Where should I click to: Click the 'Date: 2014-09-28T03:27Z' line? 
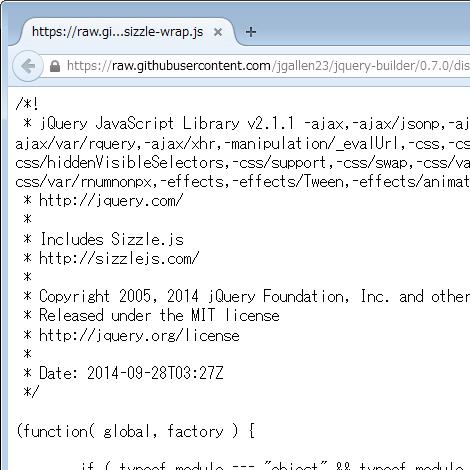pos(123,373)
